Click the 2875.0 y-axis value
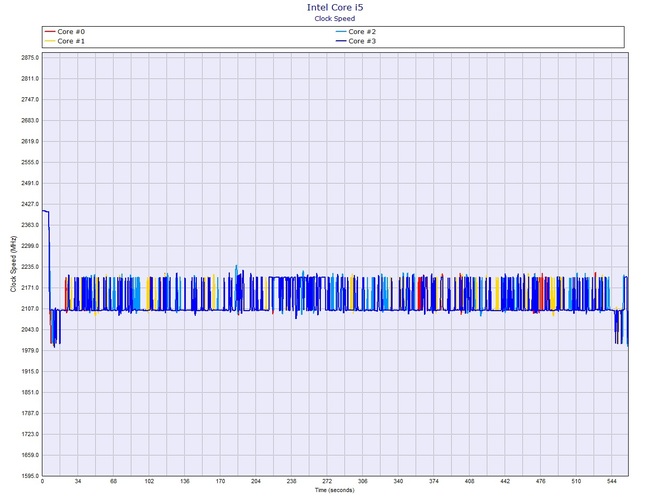Screen dimensions: 670x502 click(x=30, y=58)
